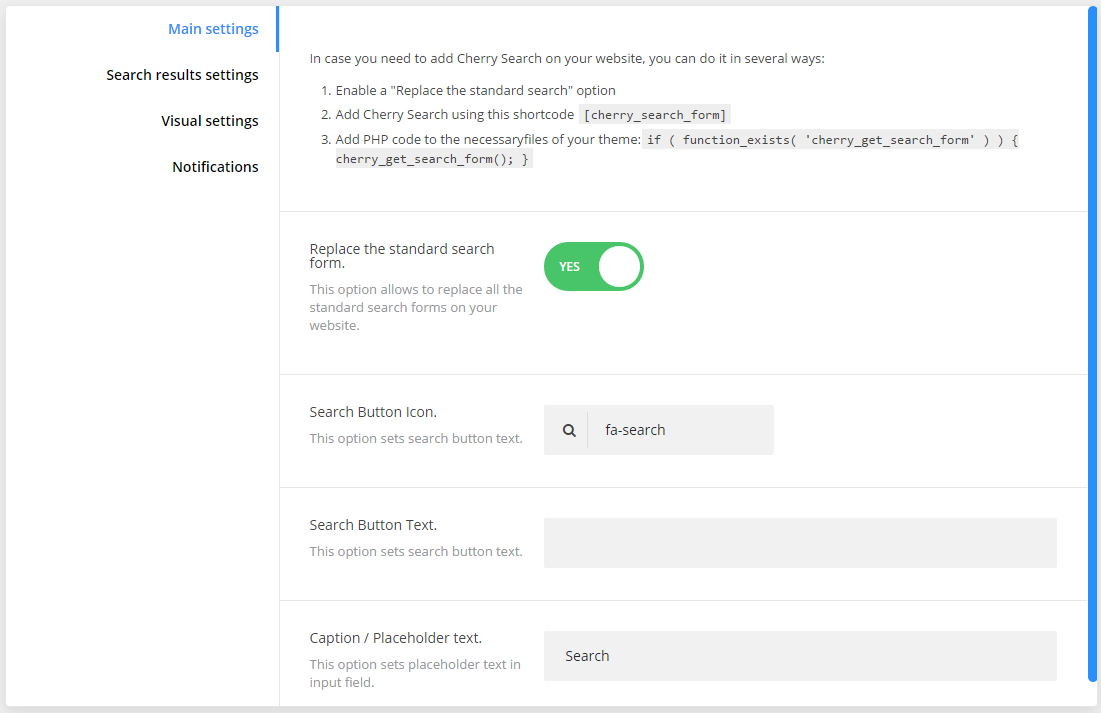This screenshot has height=713, width=1101.
Task: Click the Caption / Placeholder text field
Action: (800, 656)
